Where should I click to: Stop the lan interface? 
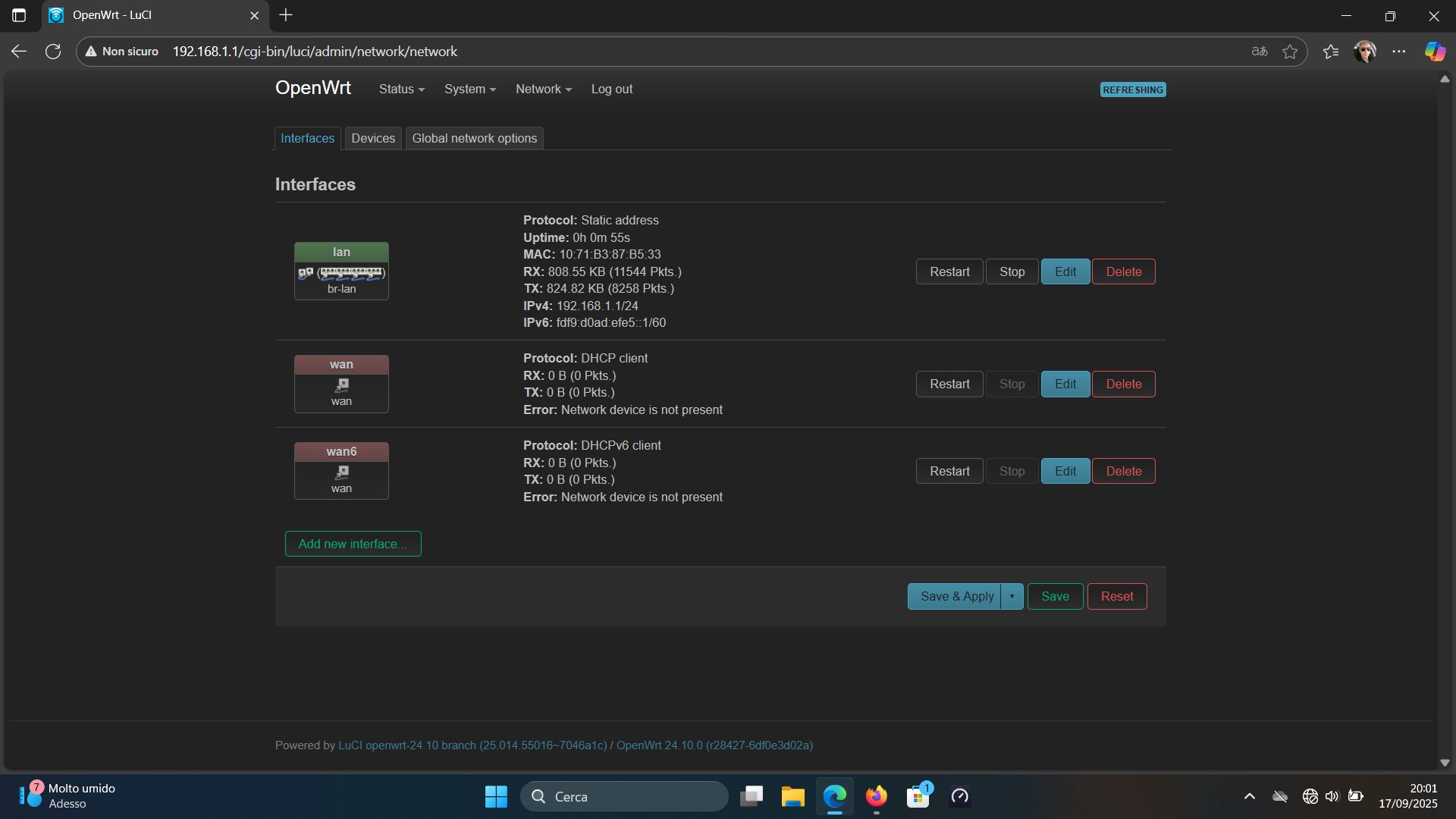coord(1012,272)
